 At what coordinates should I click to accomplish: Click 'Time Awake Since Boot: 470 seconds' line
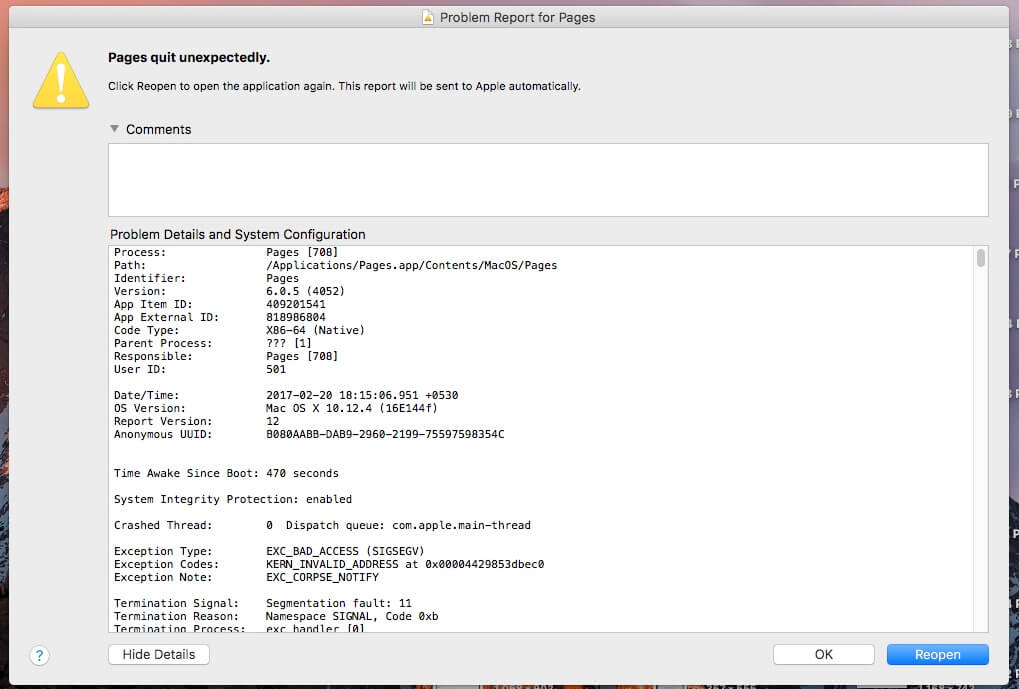226,473
